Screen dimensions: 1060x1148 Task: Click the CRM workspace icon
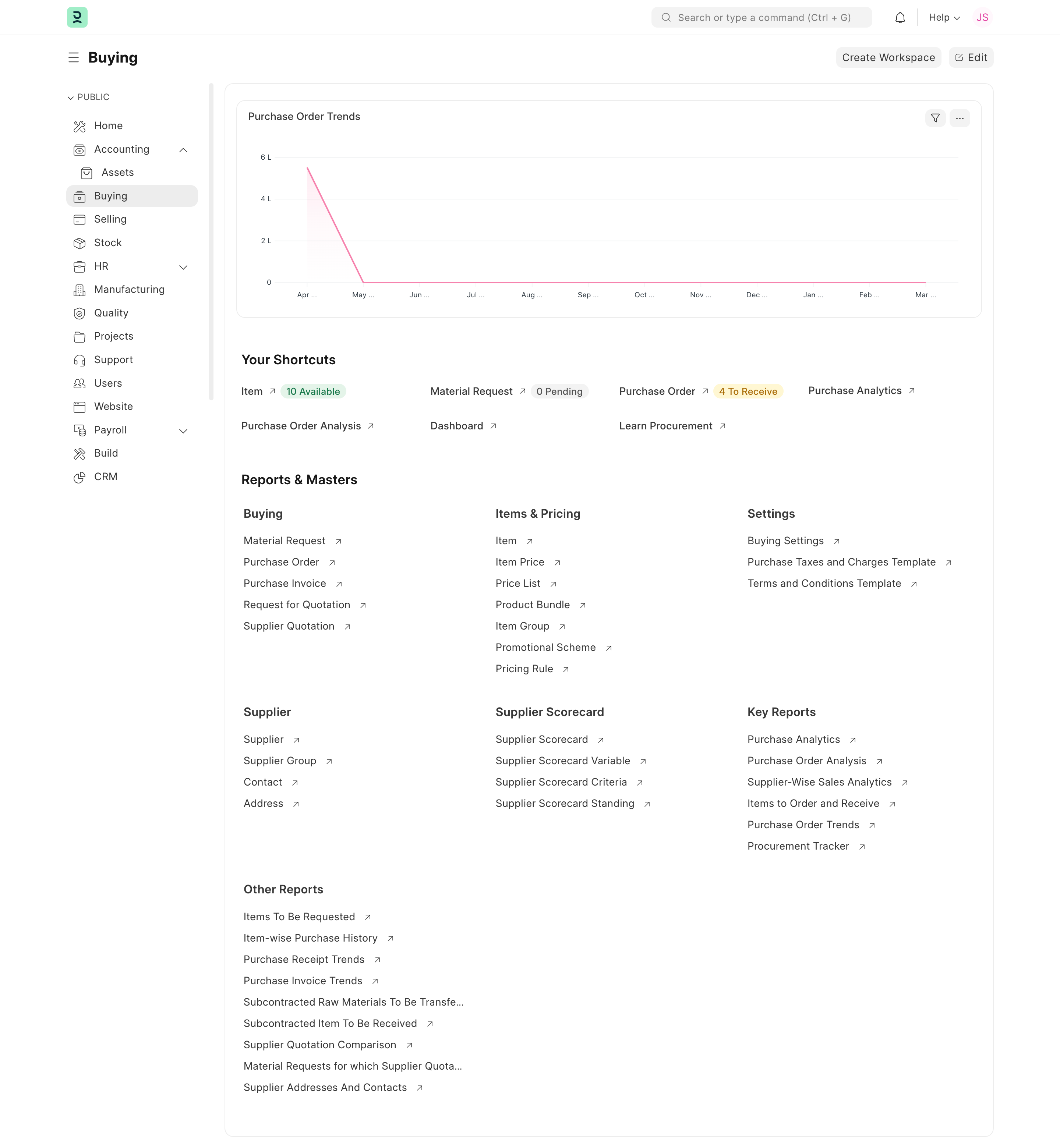[x=80, y=476]
